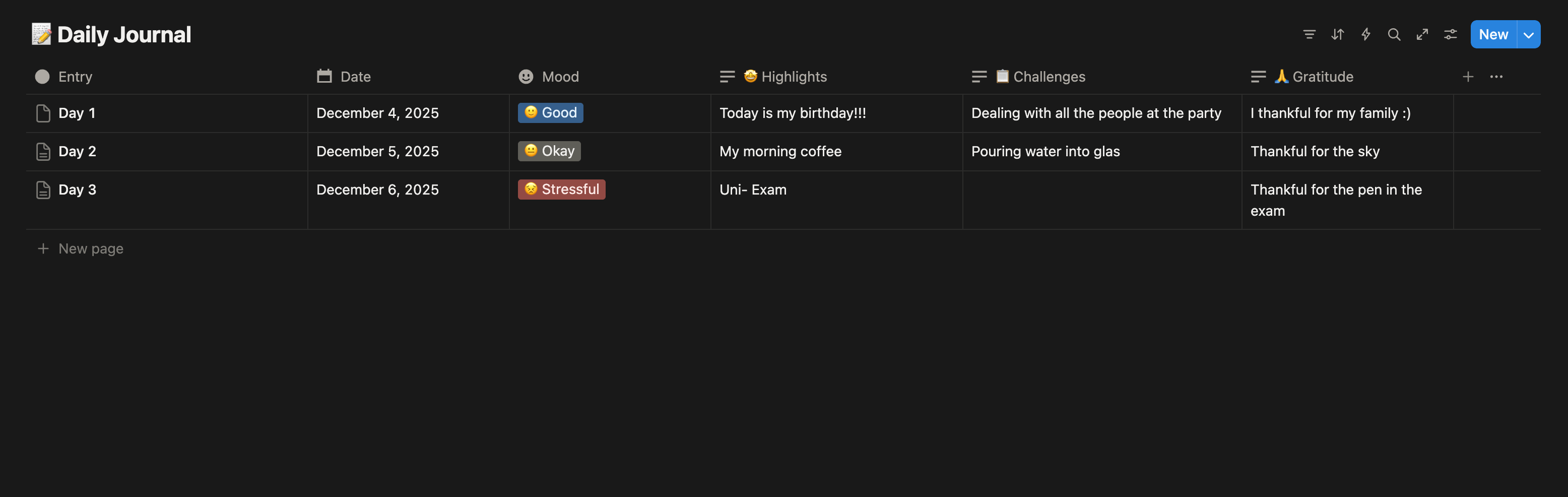Open the Day 3 entry
Image resolution: width=1568 pixels, height=497 pixels.
coord(77,190)
